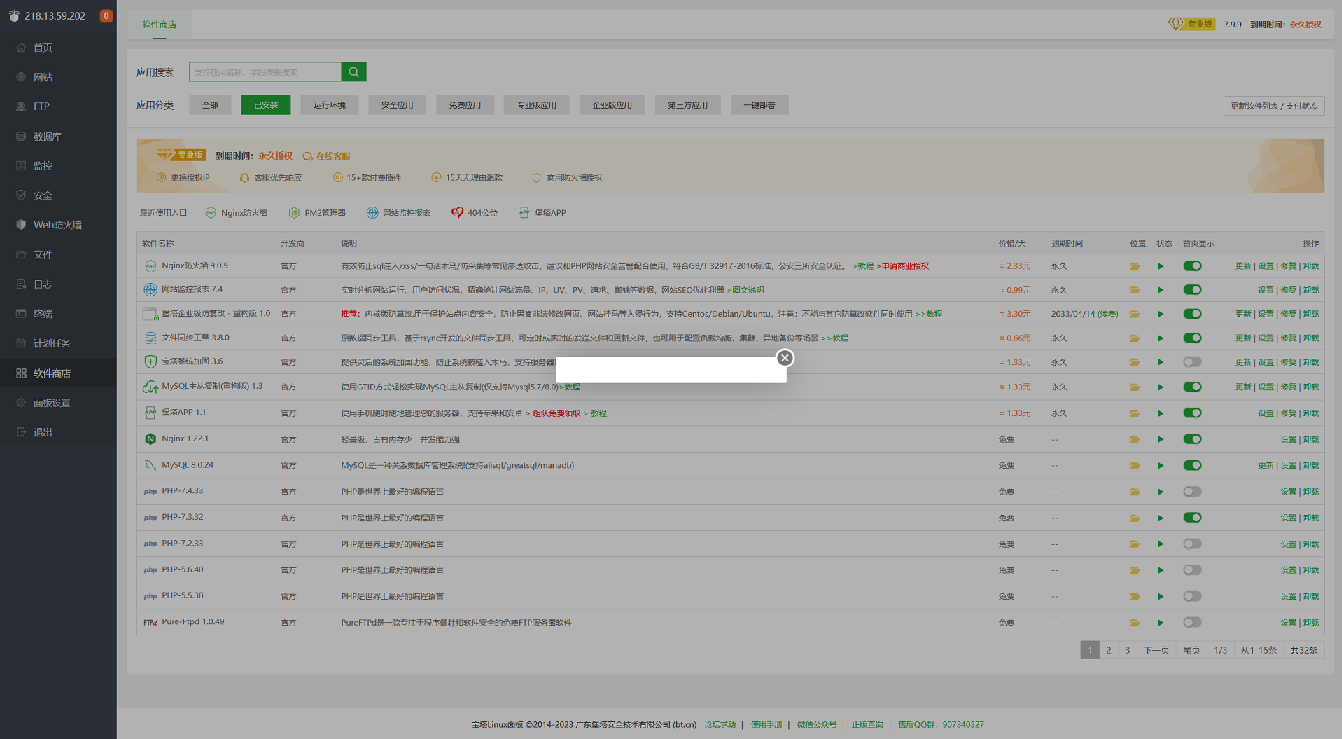Enable homepage display for PHP-7.4.33
This screenshot has height=739, width=1342.
click(1192, 491)
